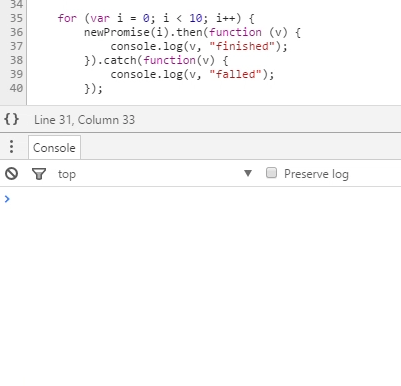Switch to the Console tab
This screenshot has height=386, width=401.
(54, 148)
